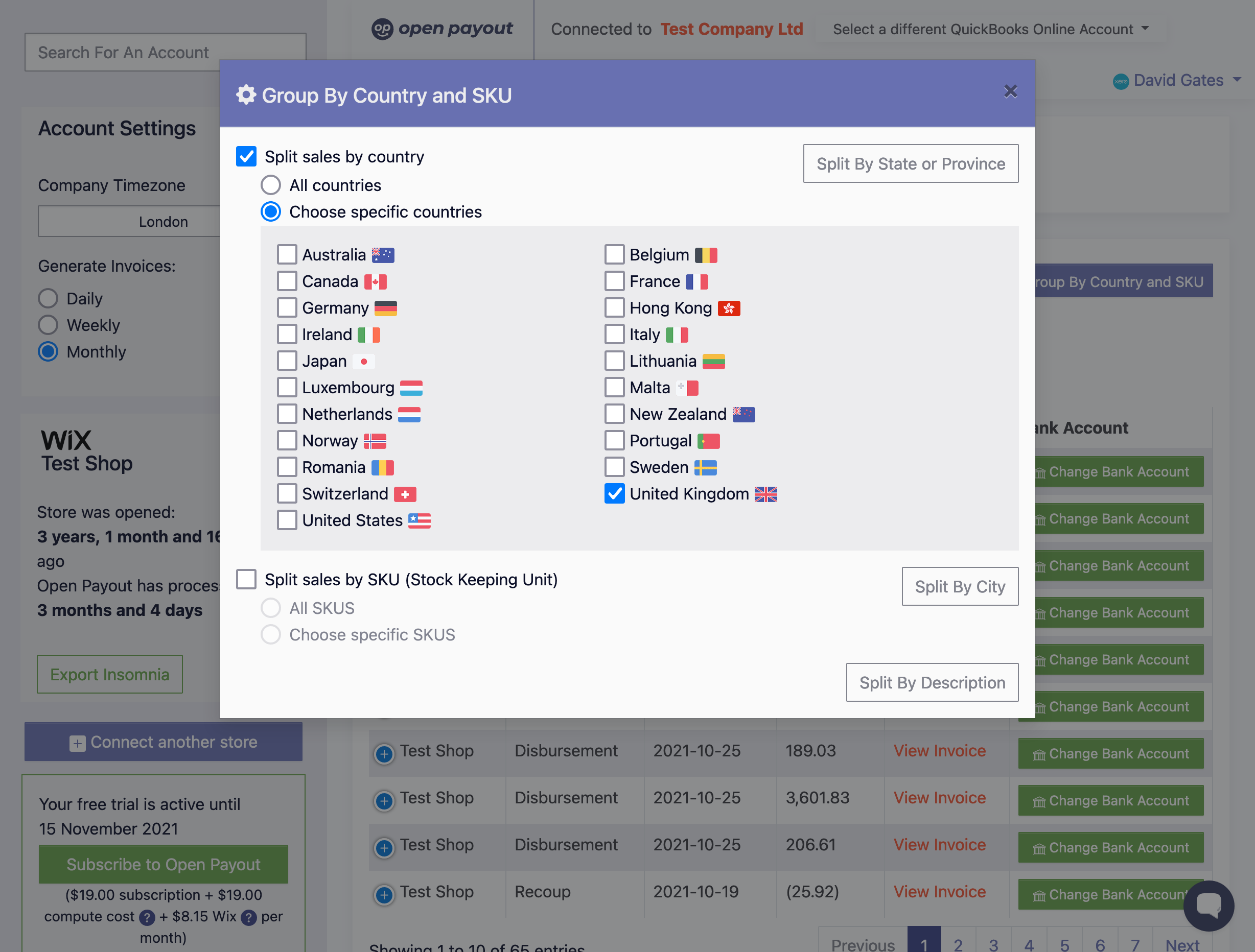Click the Search For An Account field

[x=165, y=52]
